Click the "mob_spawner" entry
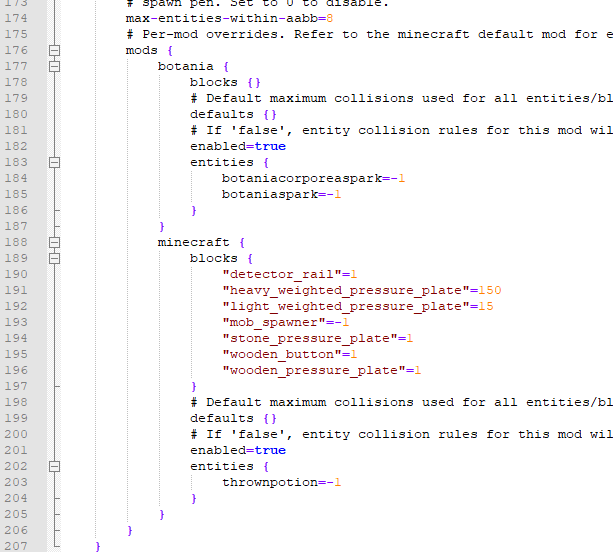Viewport: 613px width, 552px height. [x=285, y=323]
